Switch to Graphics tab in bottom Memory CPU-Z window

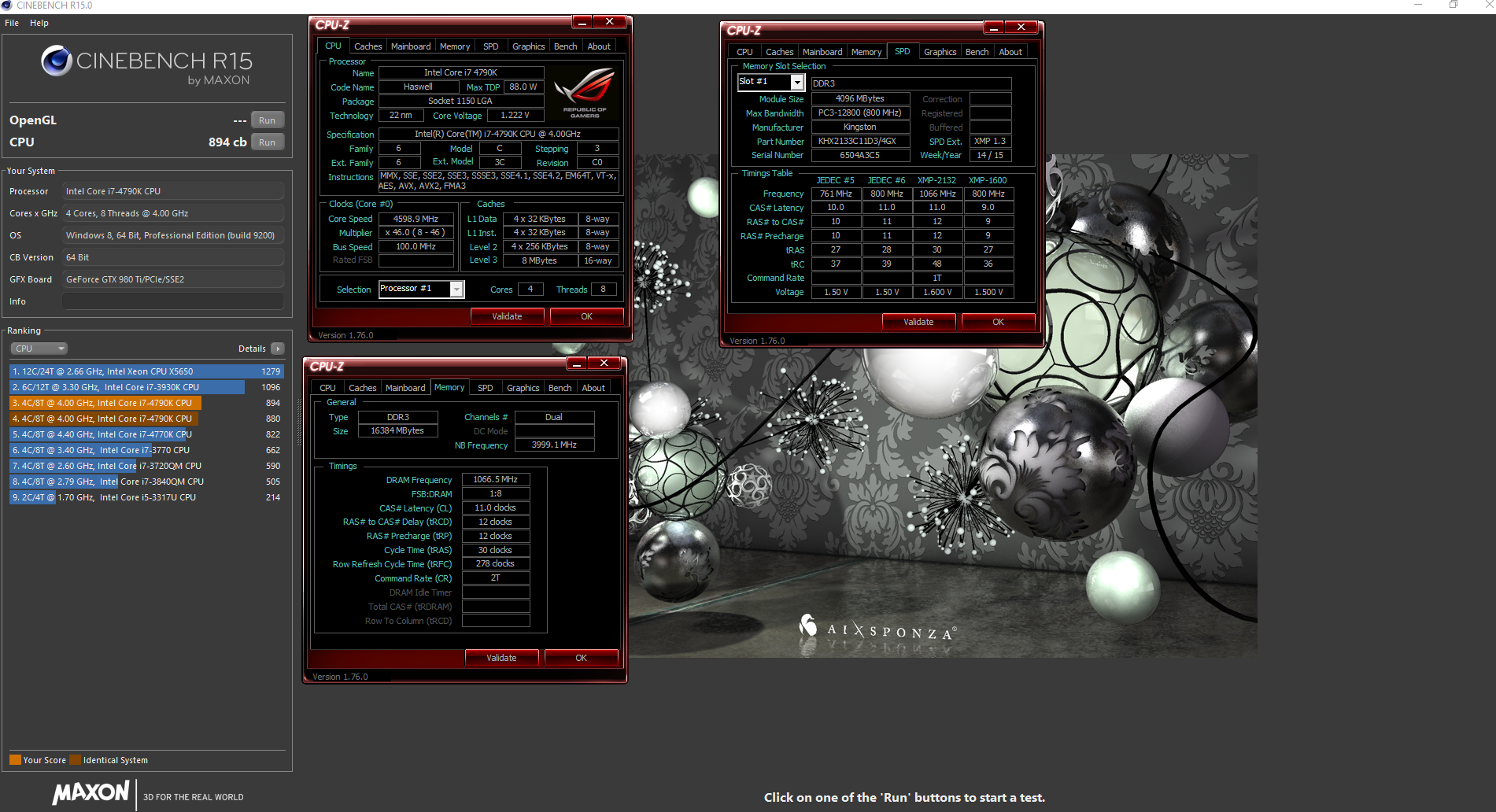pyautogui.click(x=523, y=388)
